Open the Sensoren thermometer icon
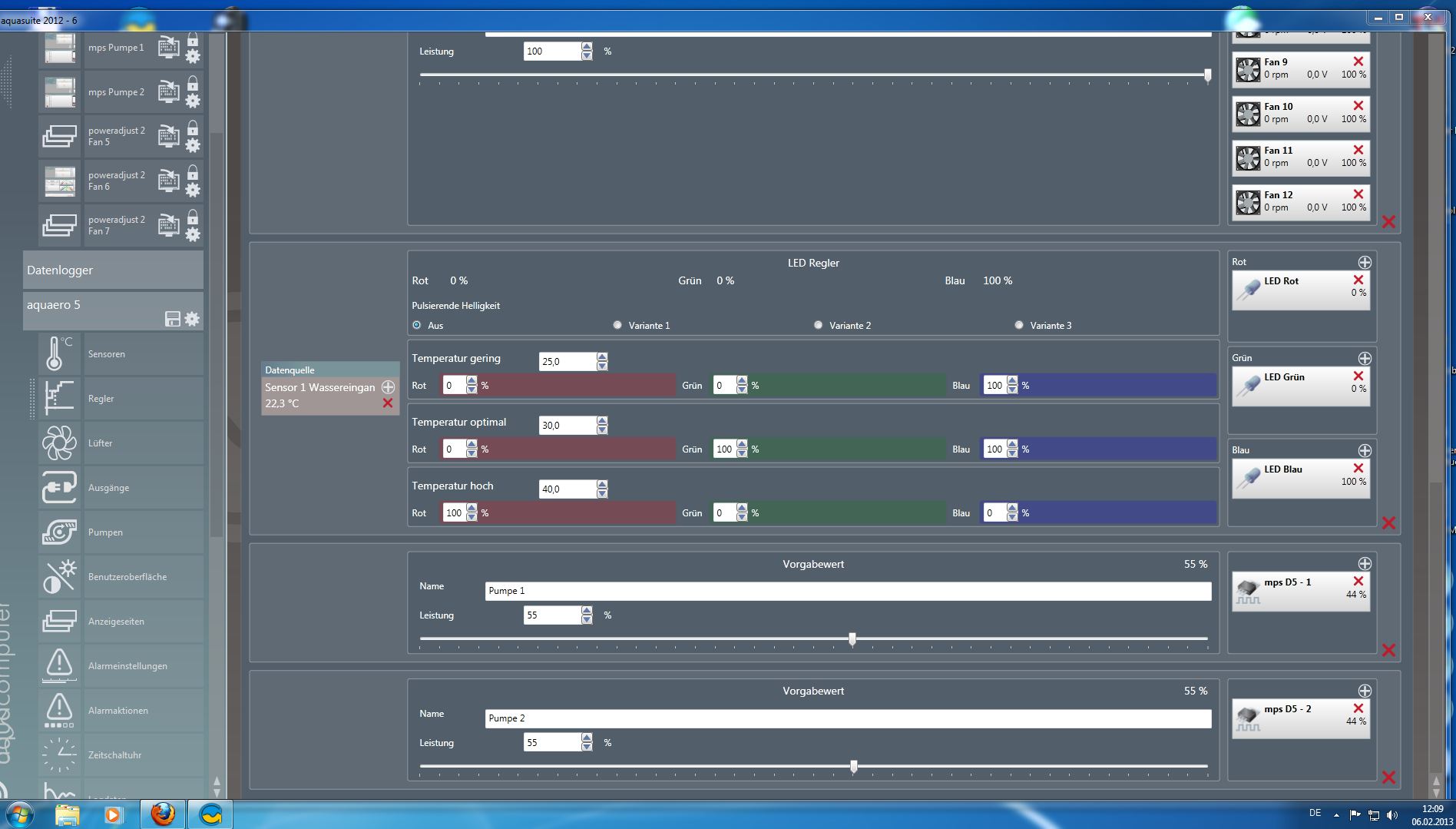Screen dimensions: 1456x829 tap(58, 354)
